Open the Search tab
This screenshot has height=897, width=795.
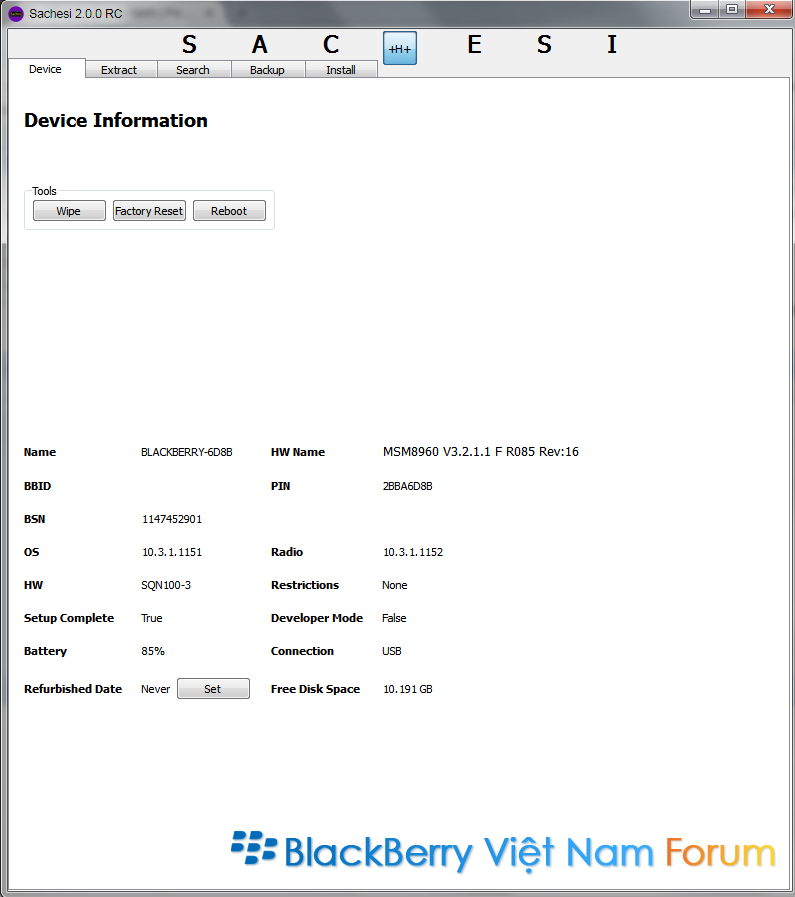[x=193, y=70]
